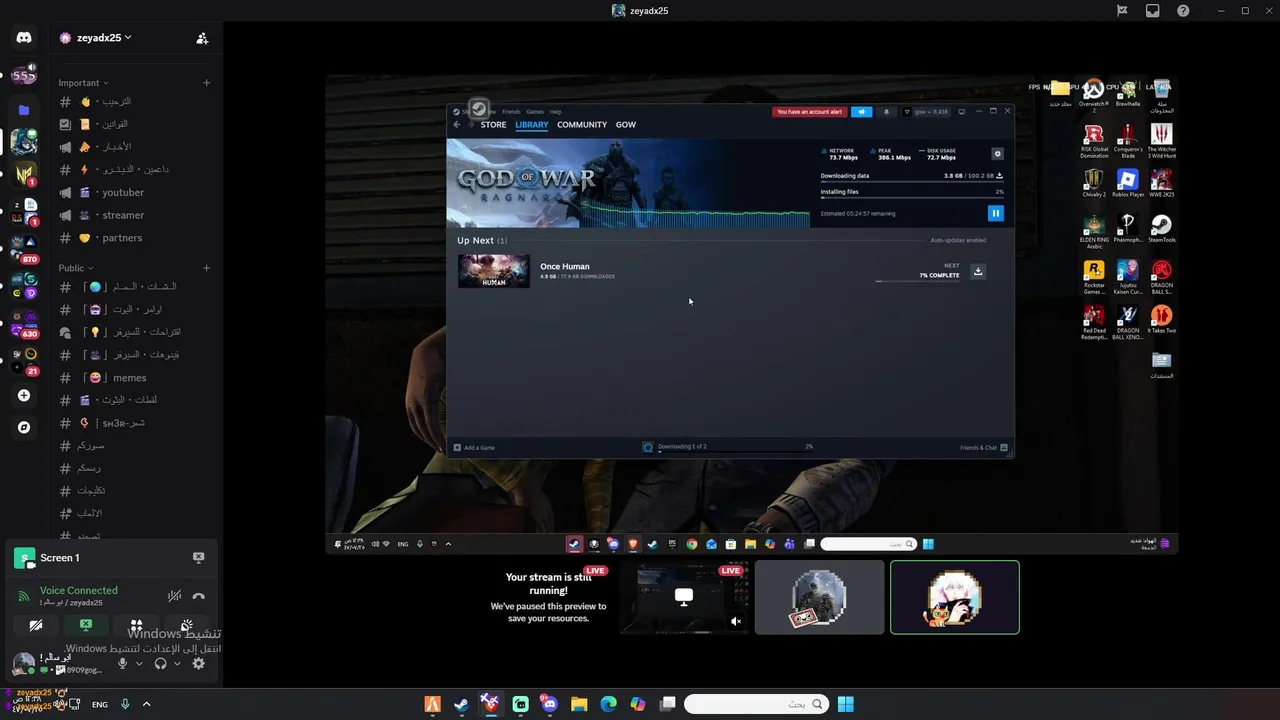Open the GOW tab in streamed Steam

[626, 125]
